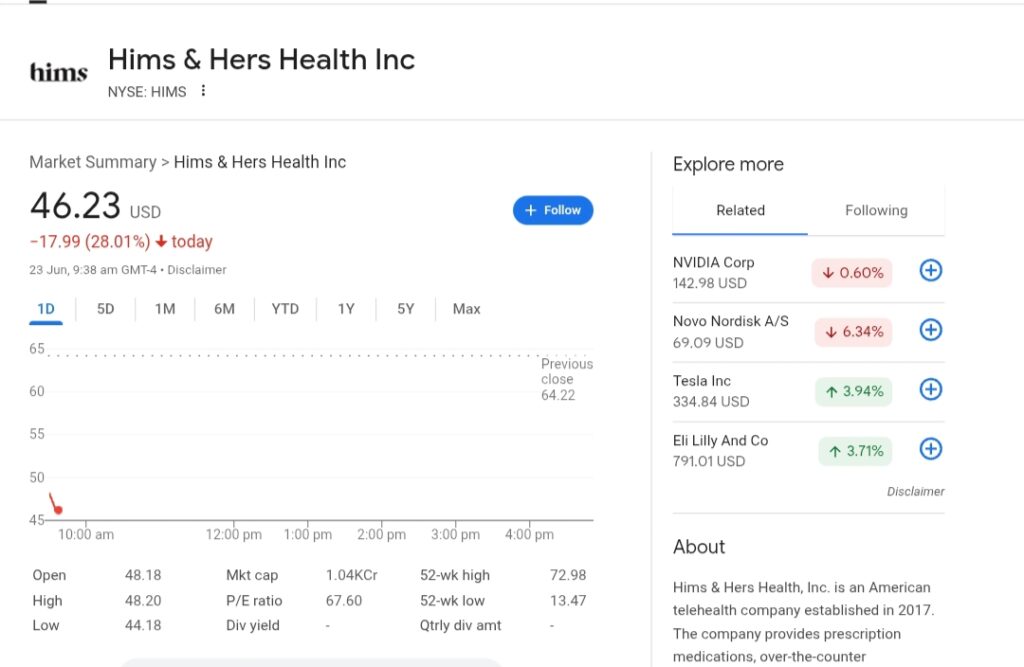Click the 52-wk high value 72.98

coord(568,575)
